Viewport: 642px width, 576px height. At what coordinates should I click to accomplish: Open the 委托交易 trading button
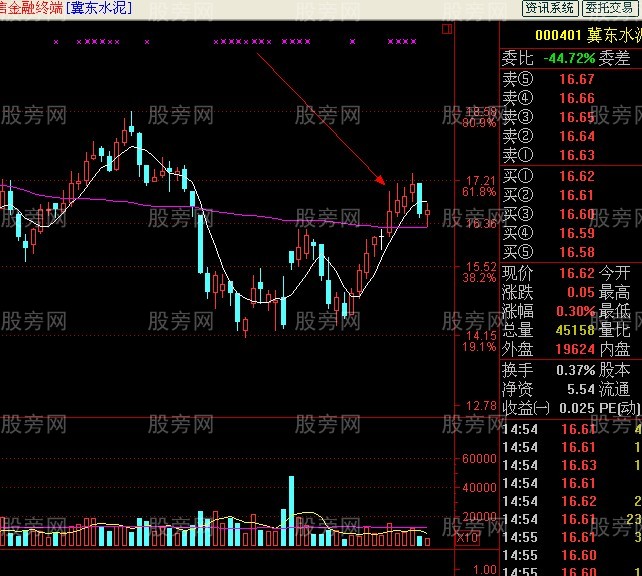click(609, 8)
